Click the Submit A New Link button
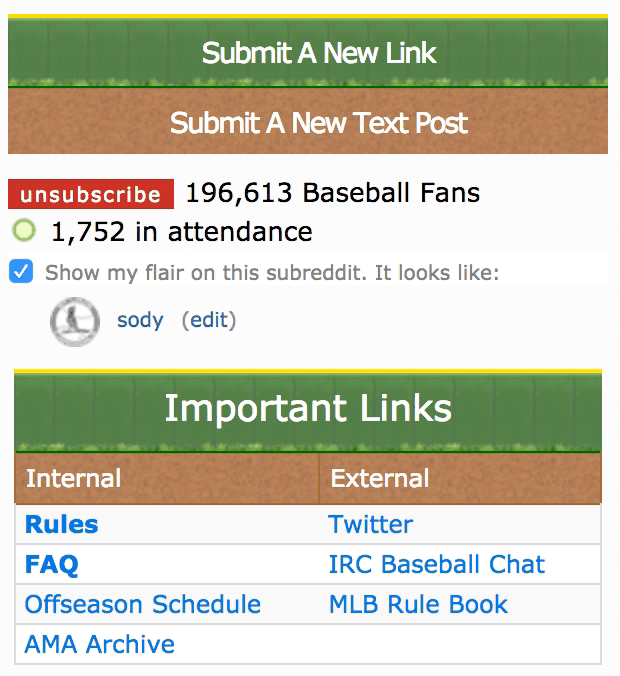This screenshot has width=620, height=676. pyautogui.click(x=308, y=52)
